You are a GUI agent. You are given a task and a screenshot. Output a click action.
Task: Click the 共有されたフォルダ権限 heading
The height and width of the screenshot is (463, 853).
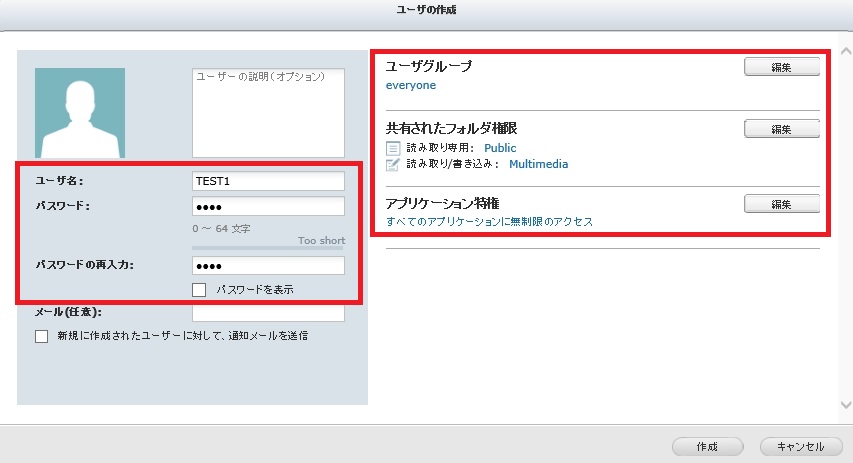point(452,128)
